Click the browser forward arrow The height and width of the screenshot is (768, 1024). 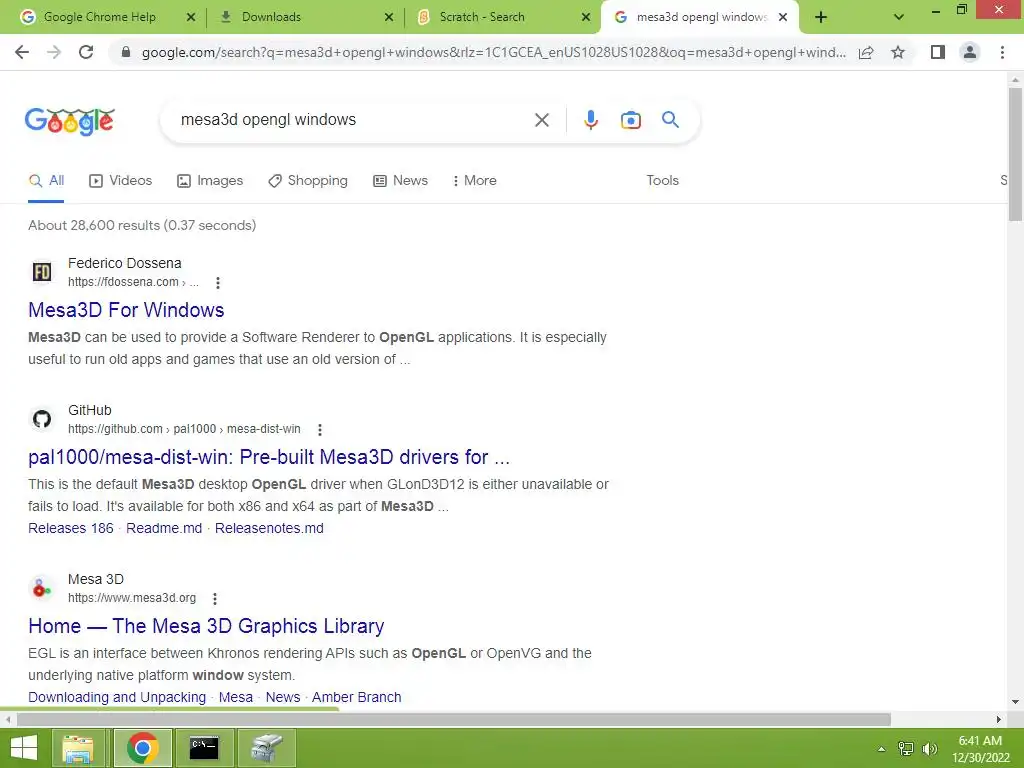pyautogui.click(x=54, y=52)
